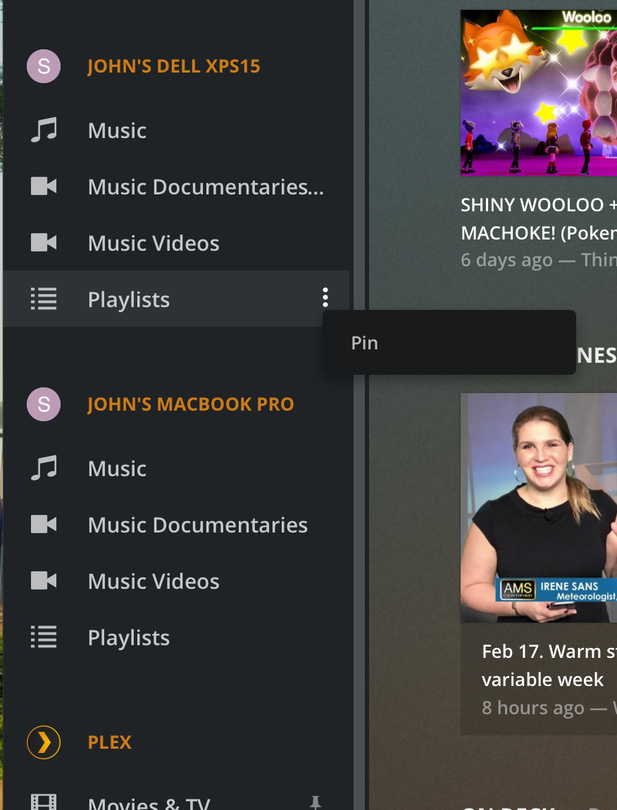This screenshot has height=810, width=617.
Task: Choose Pin from the context menu
Action: click(x=449, y=342)
